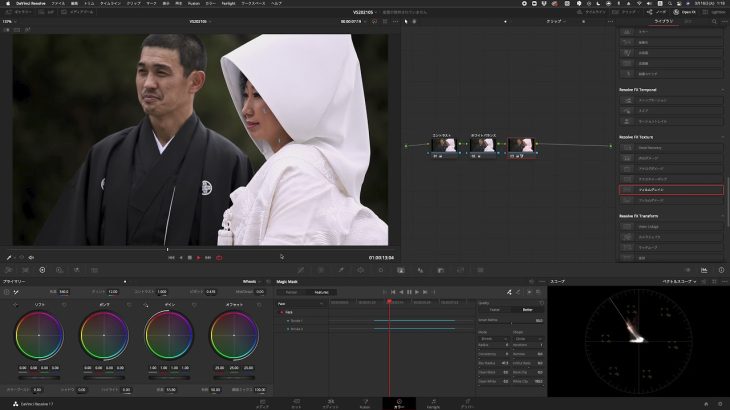Show the scopes panel icon
The height and width of the screenshot is (410, 730).
(x=704, y=270)
